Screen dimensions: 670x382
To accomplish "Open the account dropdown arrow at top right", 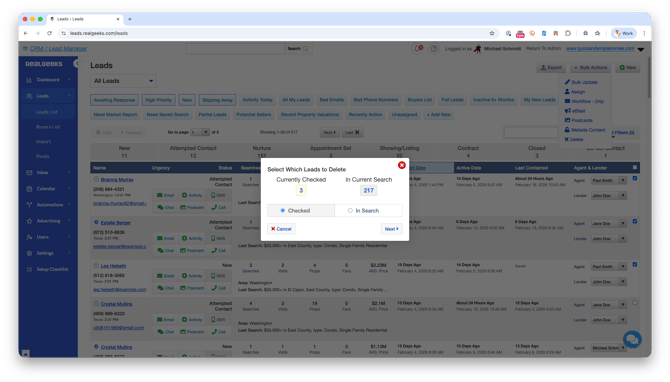I will 641,49.
